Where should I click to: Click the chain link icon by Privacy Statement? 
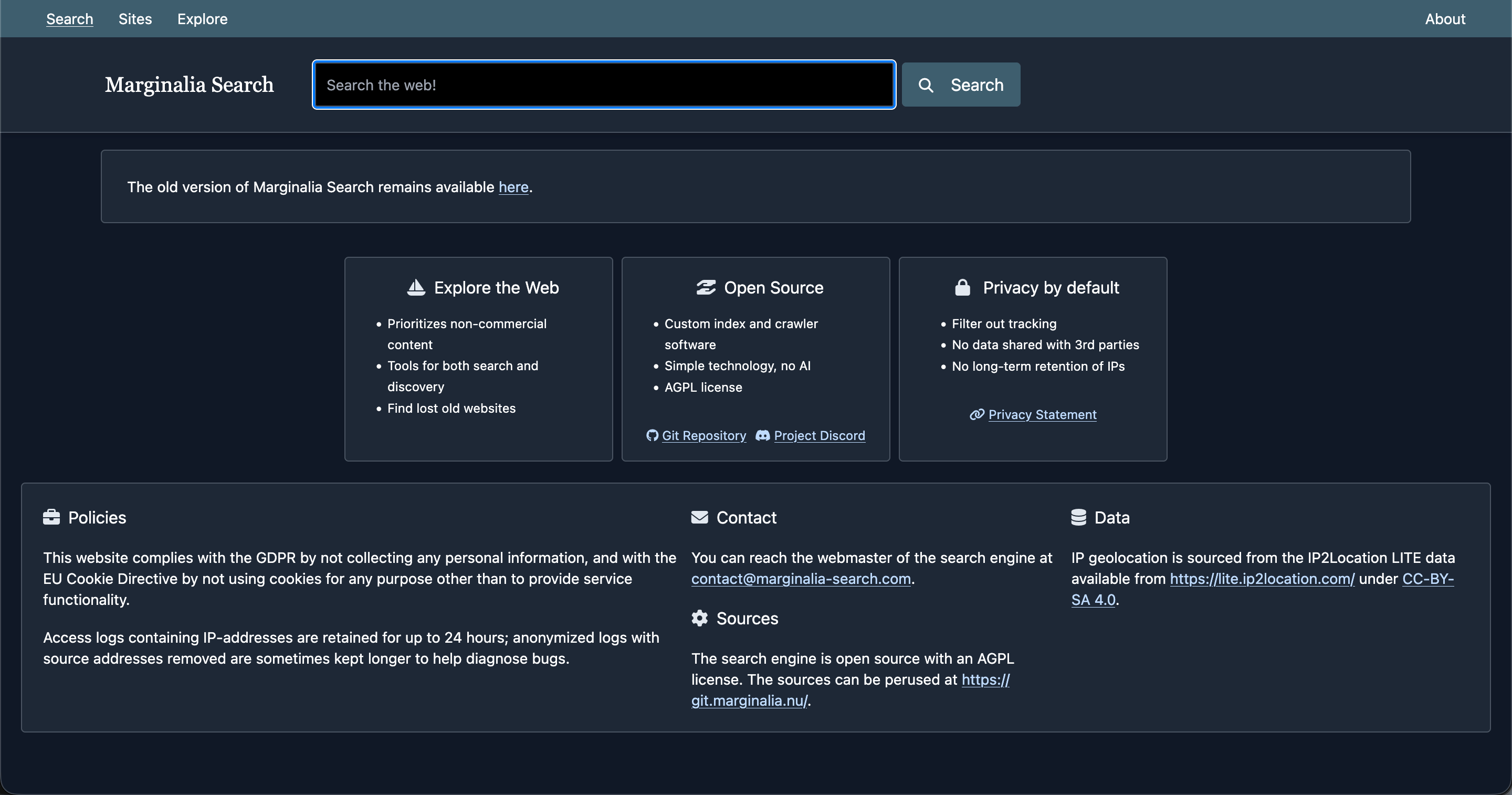(x=976, y=414)
